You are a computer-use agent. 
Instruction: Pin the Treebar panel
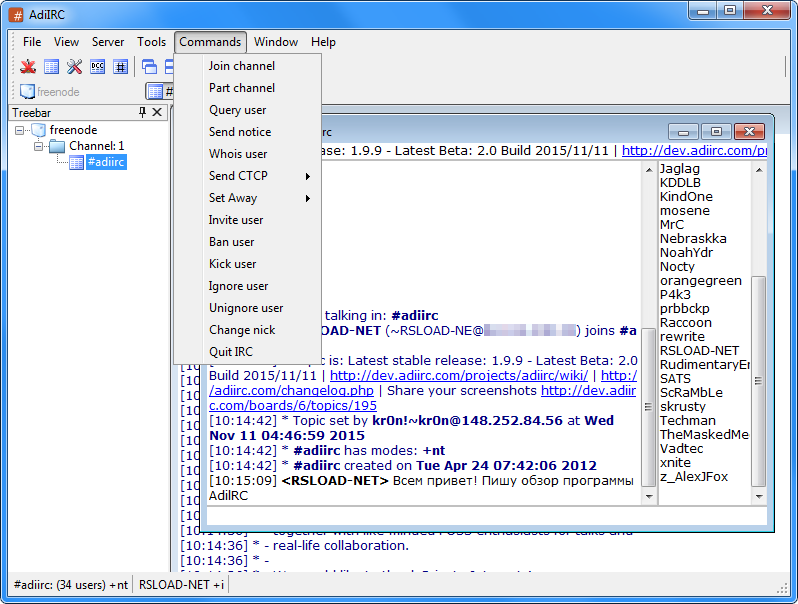pyautogui.click(x=142, y=112)
